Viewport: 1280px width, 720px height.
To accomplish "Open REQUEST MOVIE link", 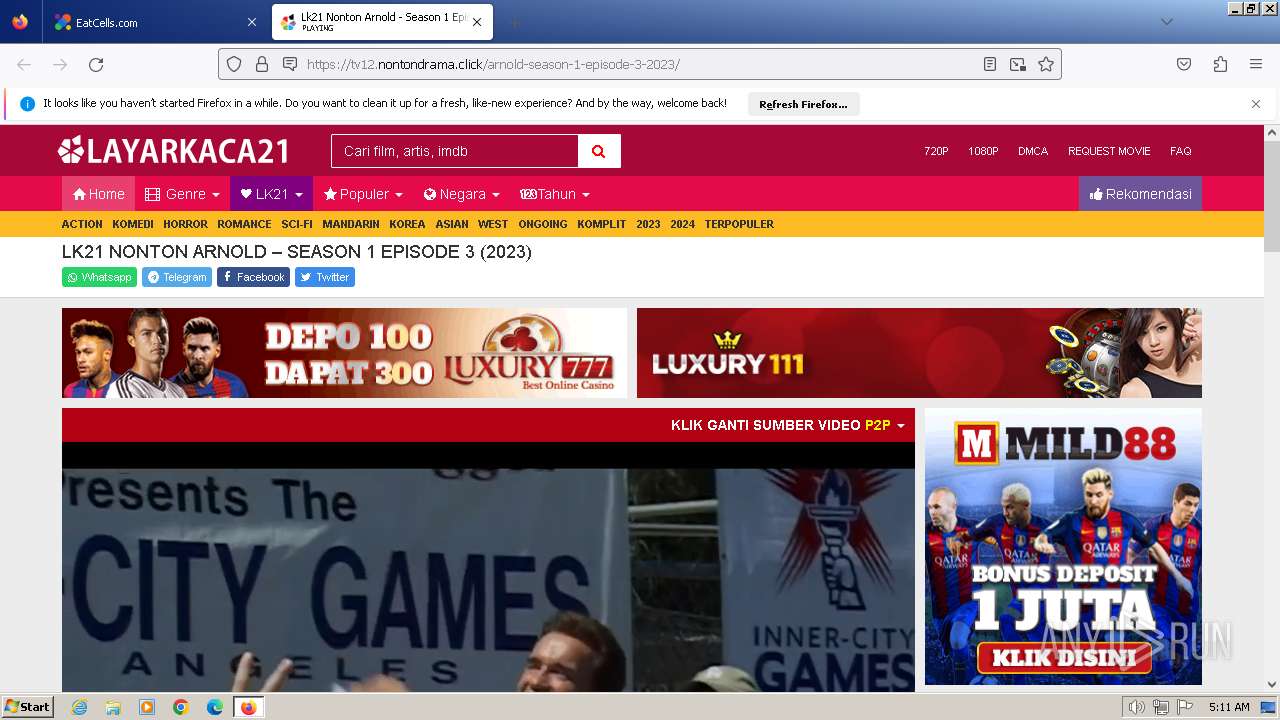I will click(1109, 151).
